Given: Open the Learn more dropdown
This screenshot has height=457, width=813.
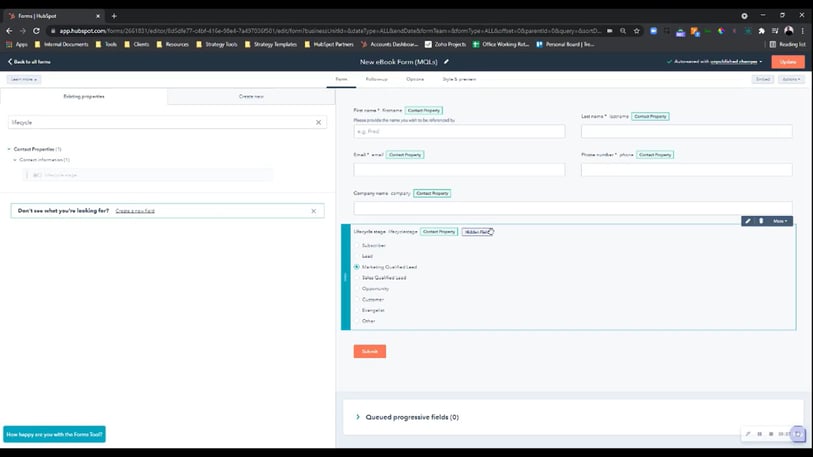Looking at the screenshot, I should [x=24, y=79].
